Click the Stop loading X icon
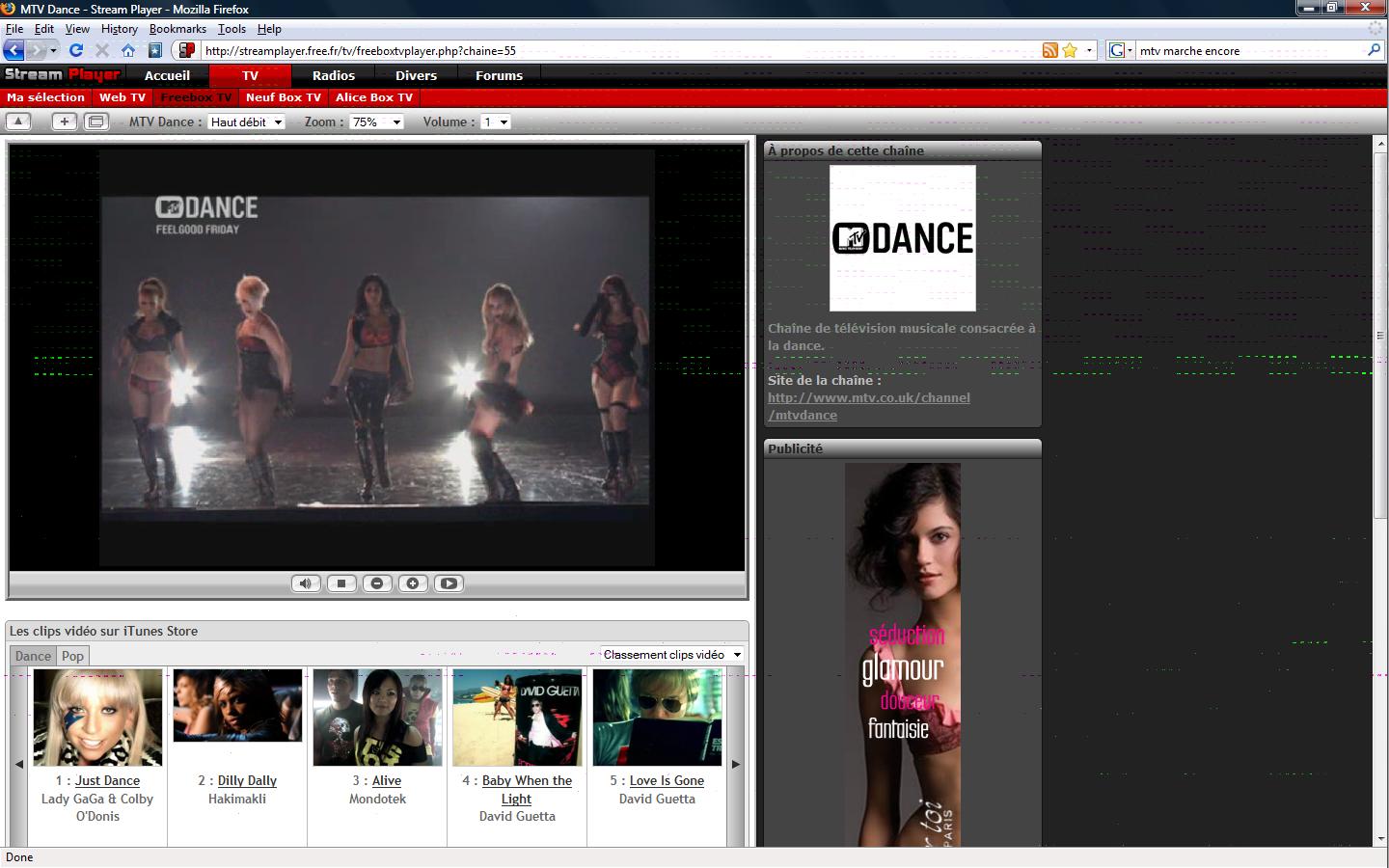Image resolution: width=1389 pixels, height=868 pixels. [102, 50]
